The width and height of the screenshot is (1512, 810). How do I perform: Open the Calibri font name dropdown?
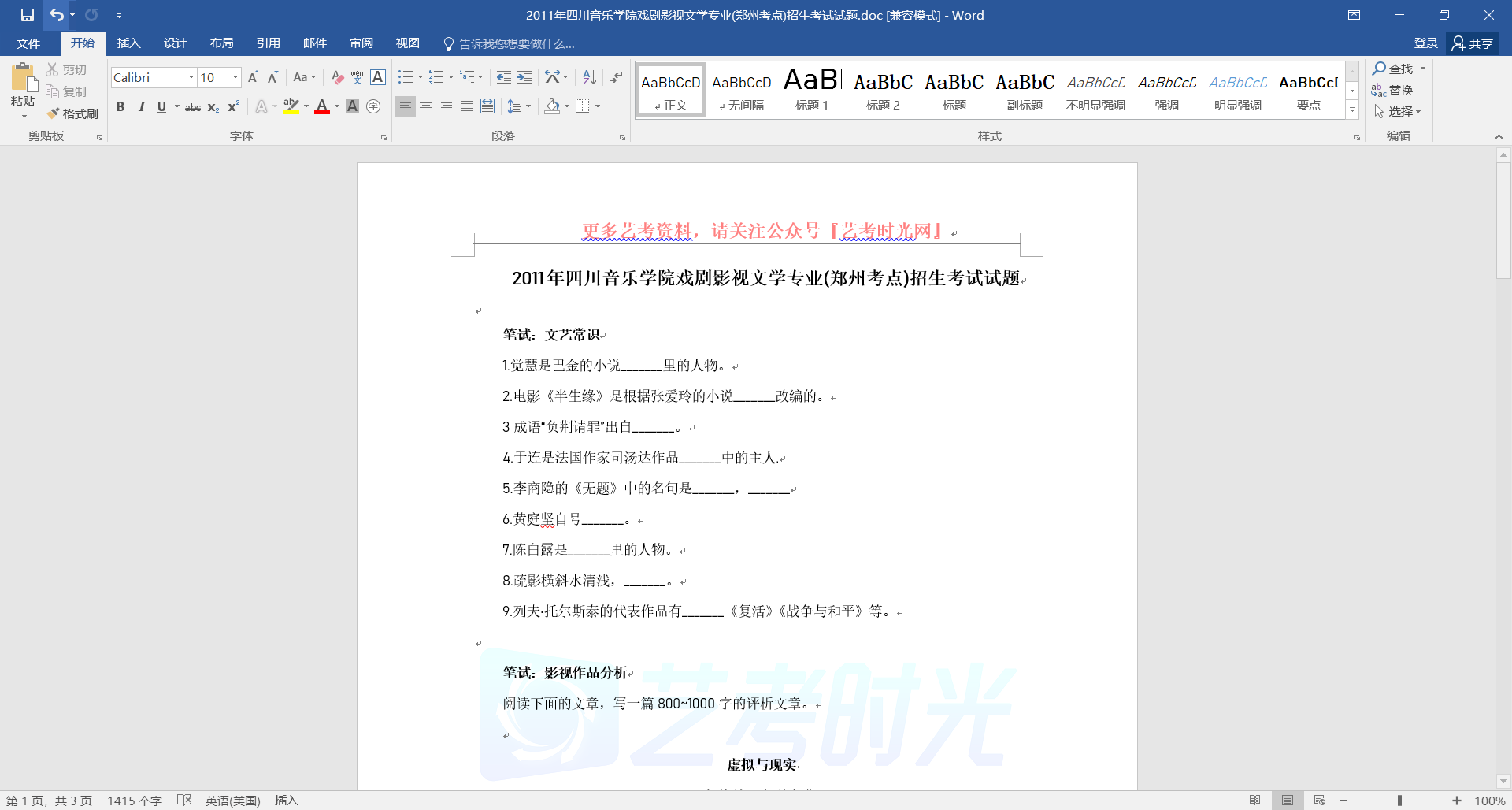[191, 77]
